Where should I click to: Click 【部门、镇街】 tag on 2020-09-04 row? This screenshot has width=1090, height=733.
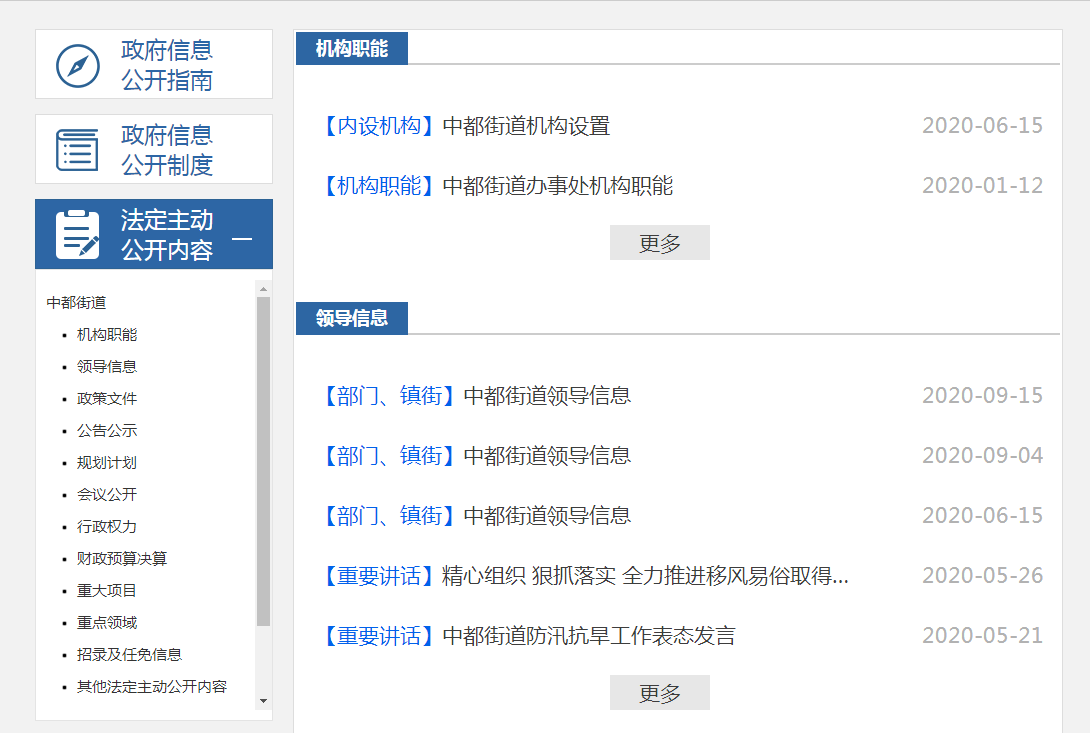389,456
